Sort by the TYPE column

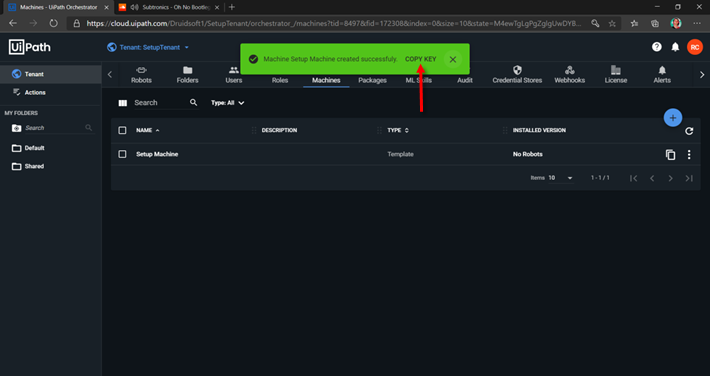(x=398, y=130)
